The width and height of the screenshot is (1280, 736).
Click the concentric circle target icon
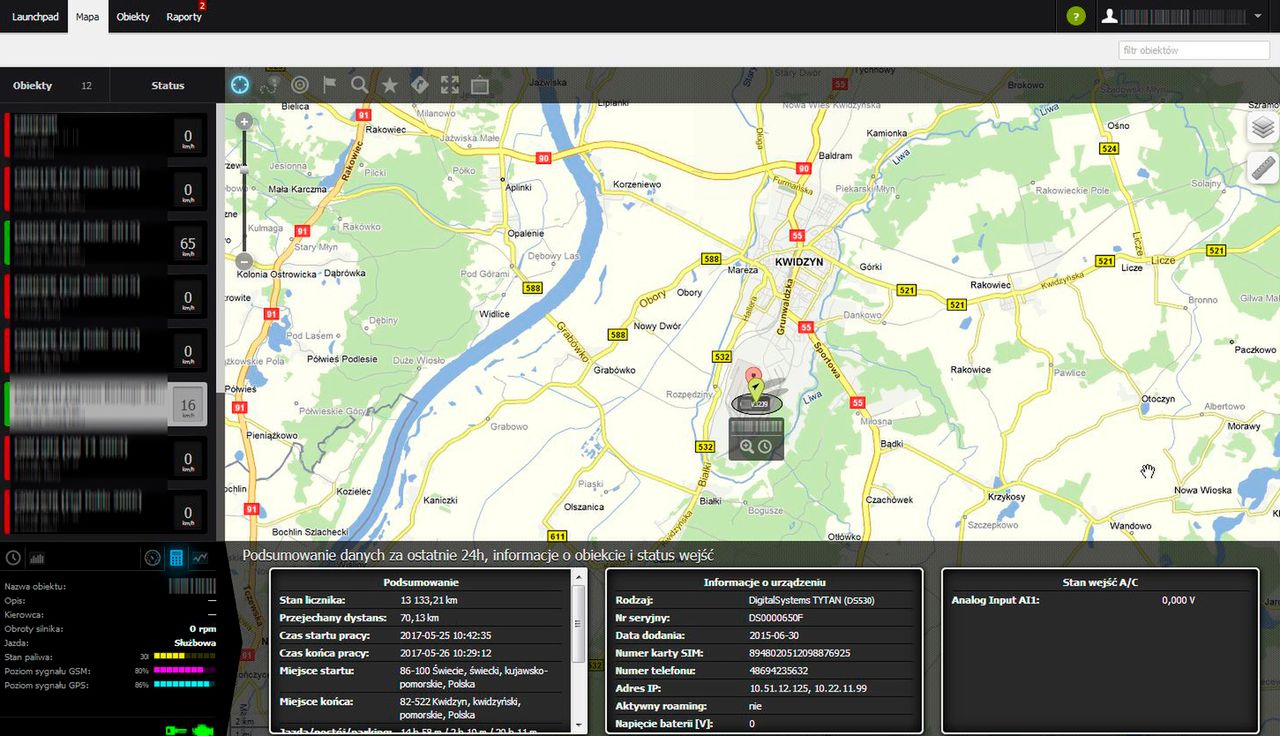pos(300,85)
